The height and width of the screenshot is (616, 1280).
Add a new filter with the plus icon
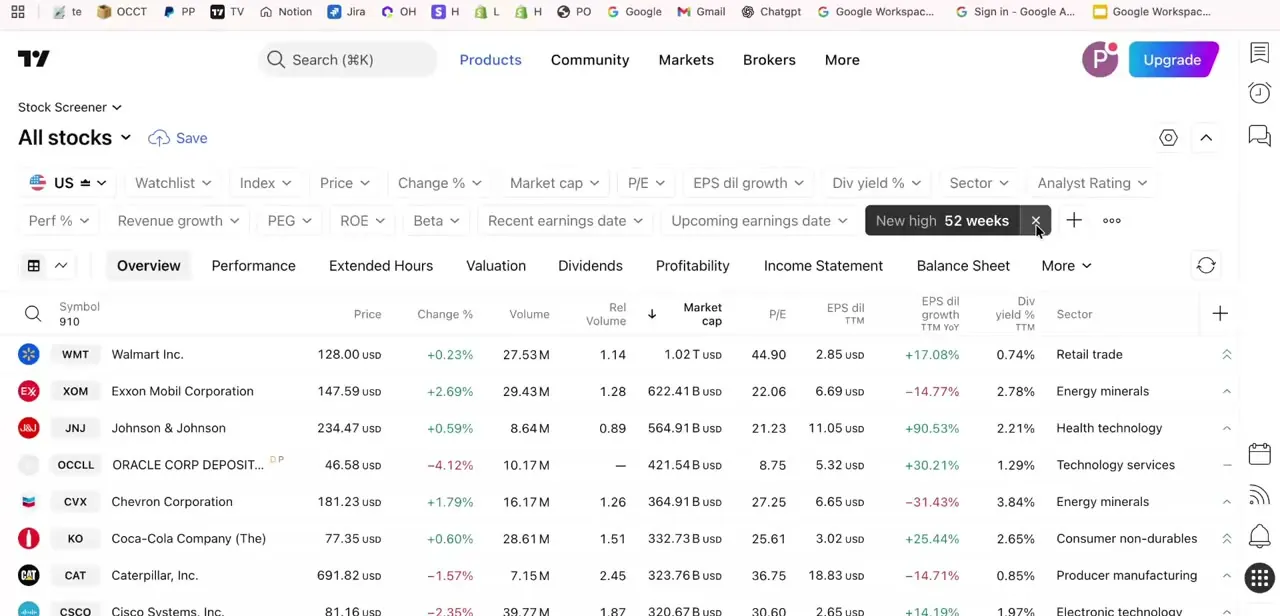click(x=1074, y=221)
